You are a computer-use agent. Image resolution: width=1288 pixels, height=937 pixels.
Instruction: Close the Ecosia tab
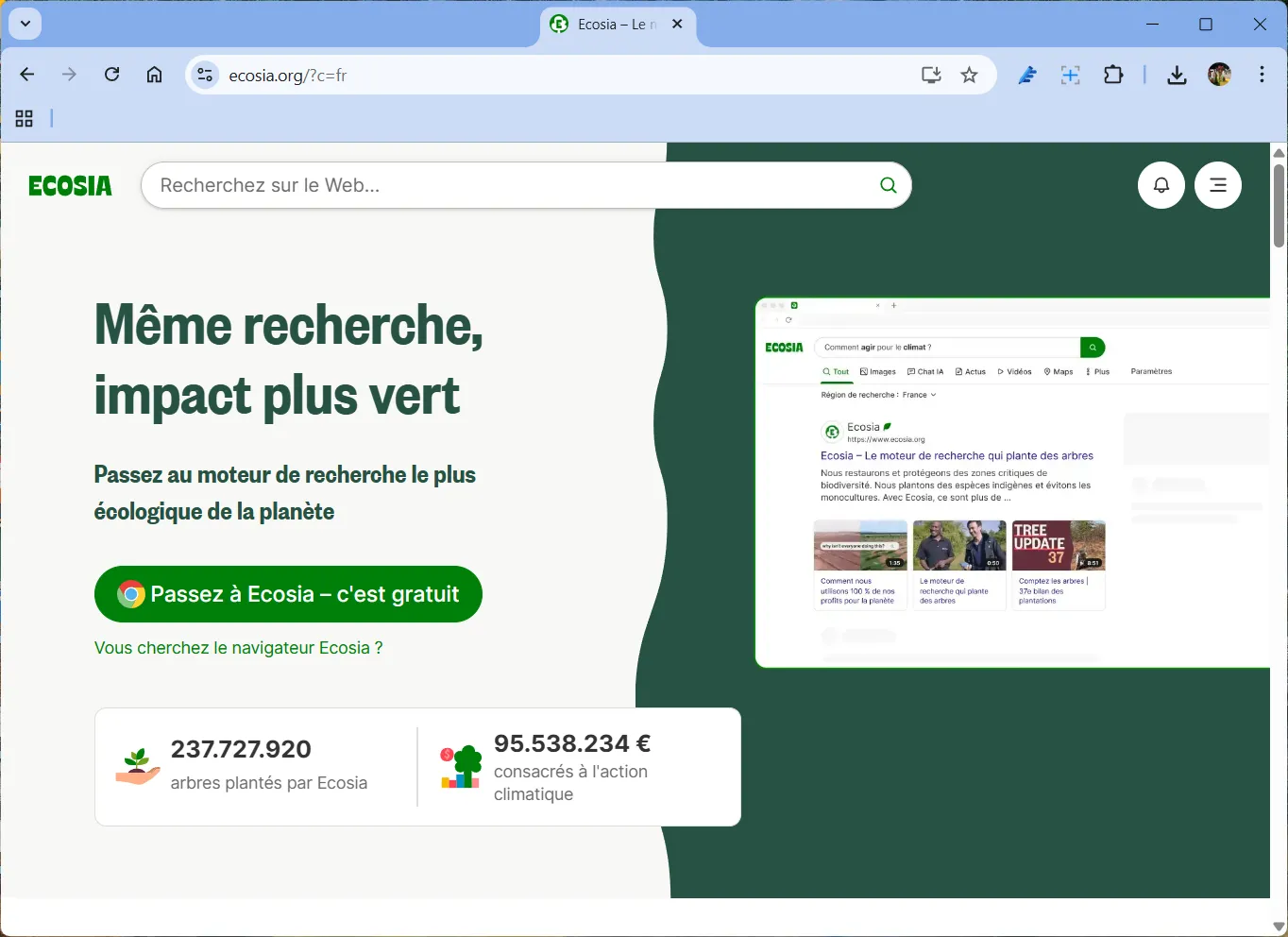(x=677, y=25)
